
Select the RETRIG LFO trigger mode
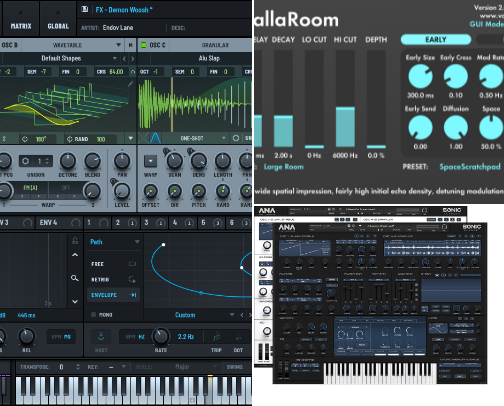click(113, 279)
